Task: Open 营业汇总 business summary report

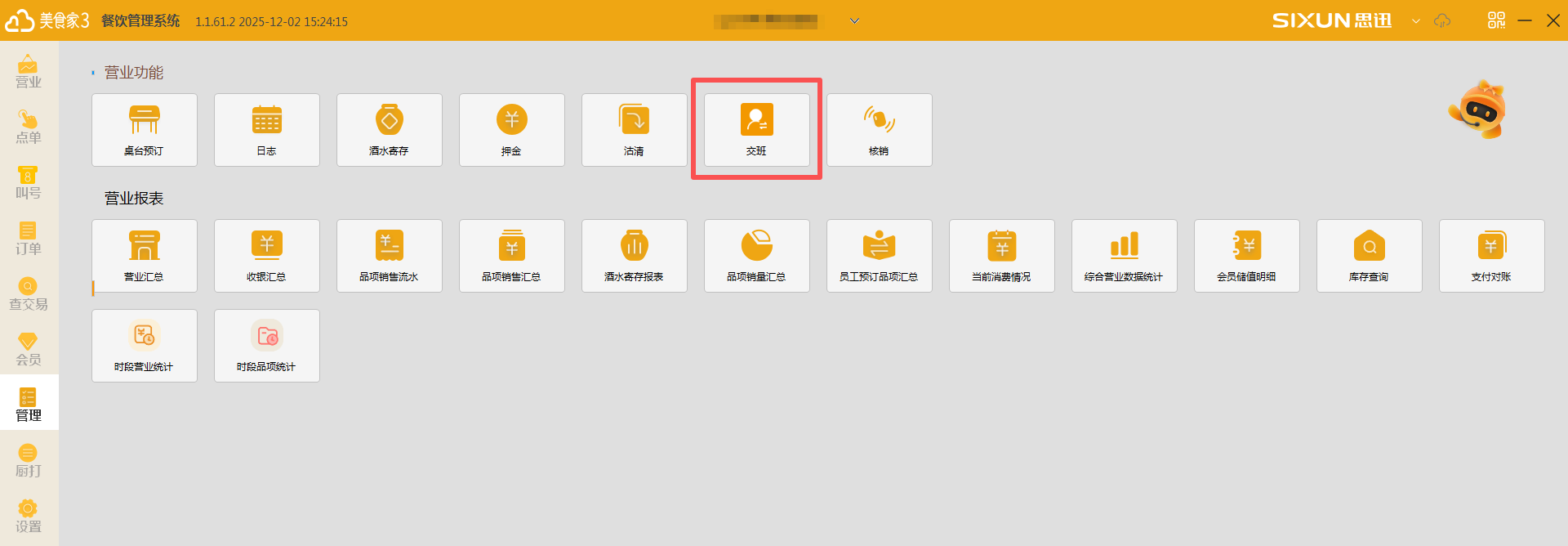Action: [145, 256]
